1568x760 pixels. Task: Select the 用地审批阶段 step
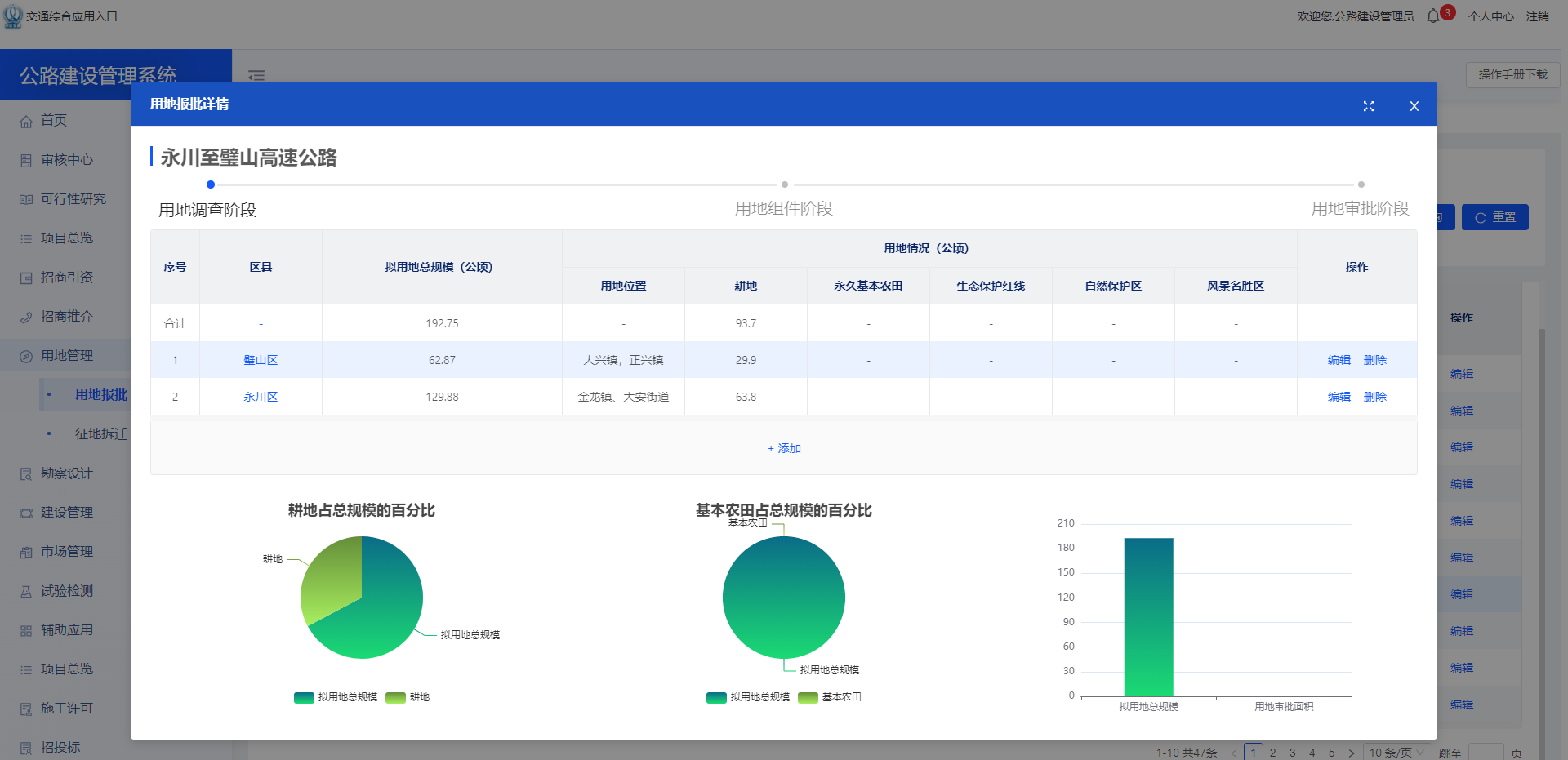coord(1361,208)
